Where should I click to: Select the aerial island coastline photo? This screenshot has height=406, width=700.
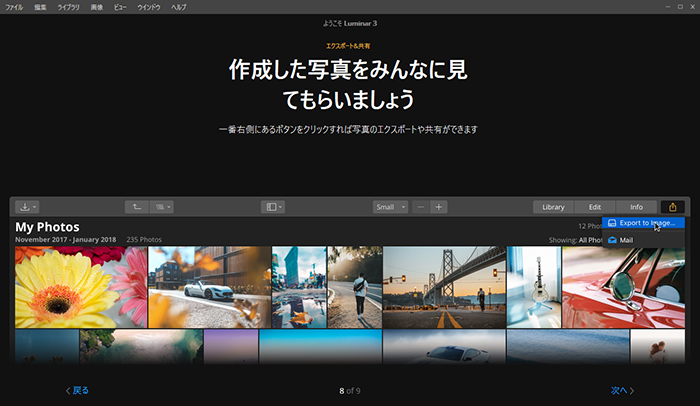click(x=141, y=346)
